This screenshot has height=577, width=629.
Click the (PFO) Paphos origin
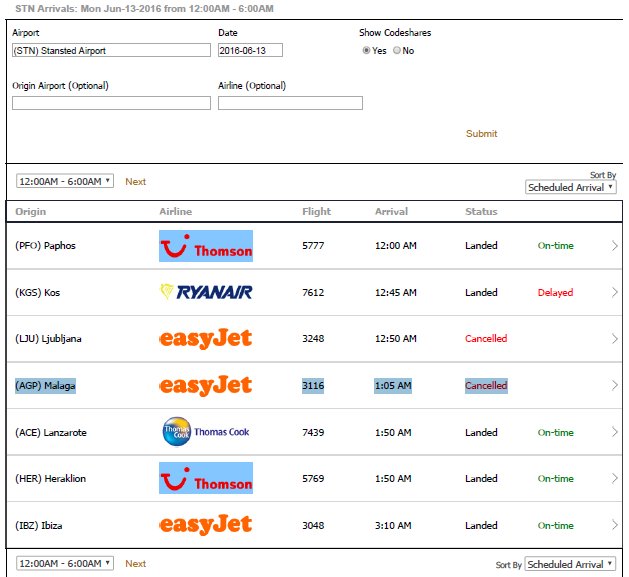pos(45,246)
